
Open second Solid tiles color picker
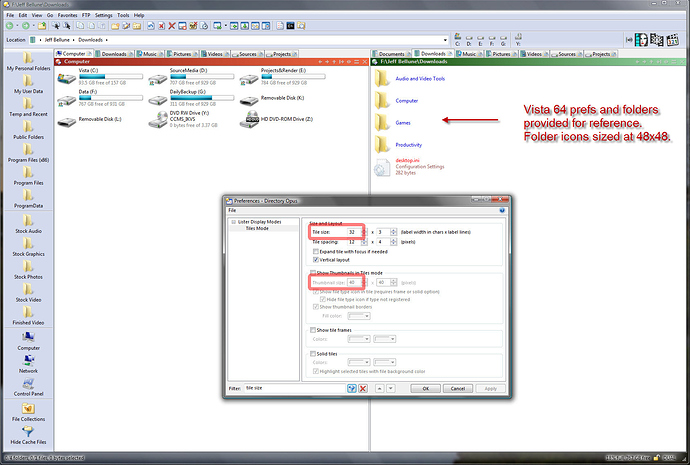(385, 362)
